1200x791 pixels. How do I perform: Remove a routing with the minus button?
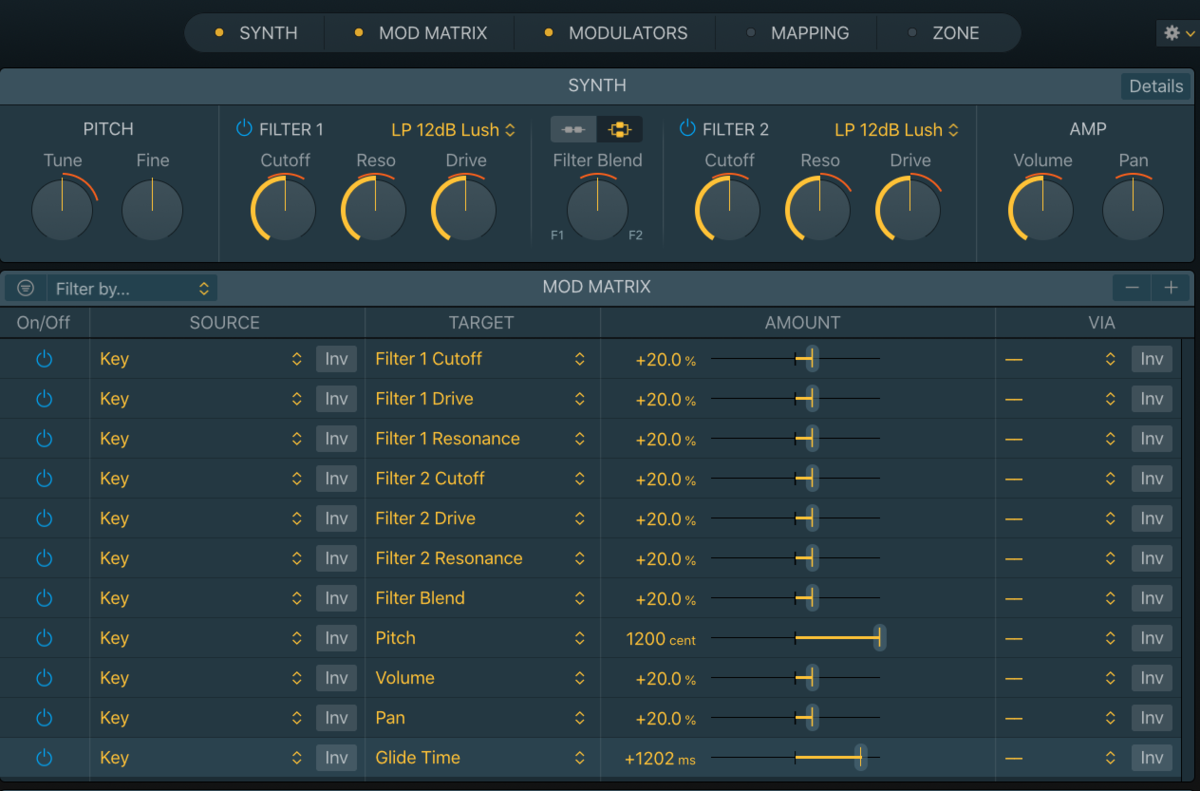point(1132,288)
